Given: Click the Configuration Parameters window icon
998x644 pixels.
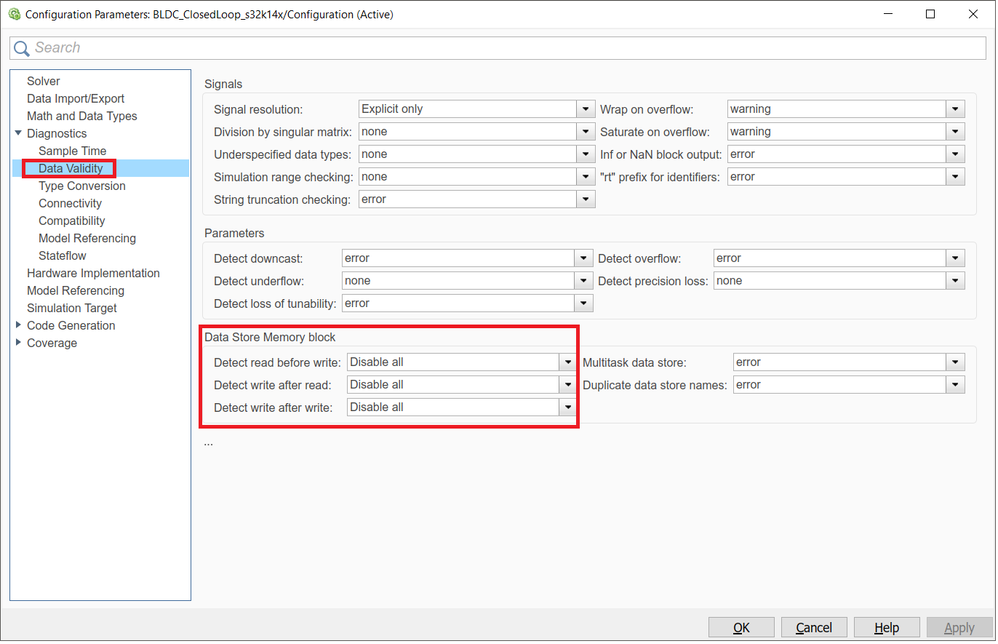Looking at the screenshot, I should point(14,14).
